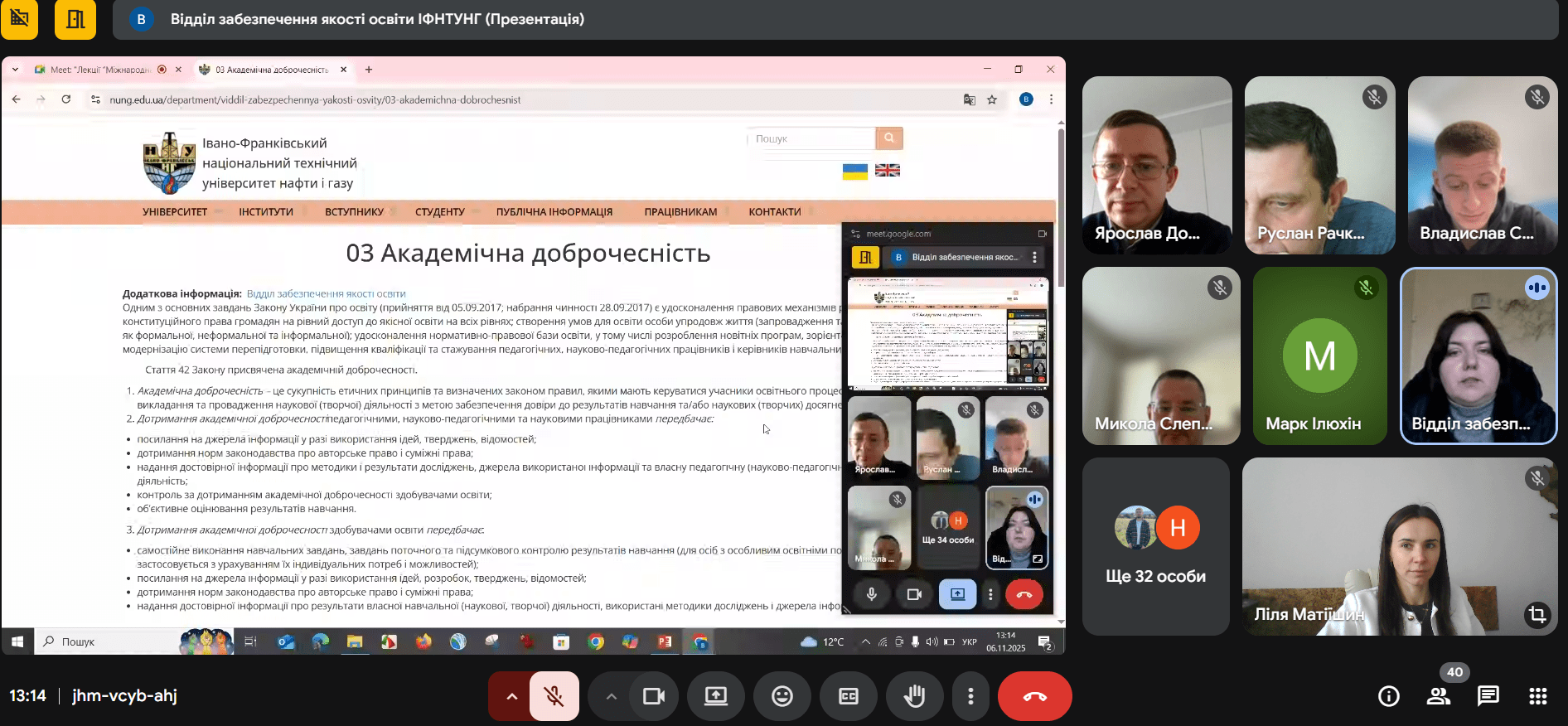Click the website search Пошук field
Image resolution: width=1568 pixels, height=726 pixels.
(811, 138)
